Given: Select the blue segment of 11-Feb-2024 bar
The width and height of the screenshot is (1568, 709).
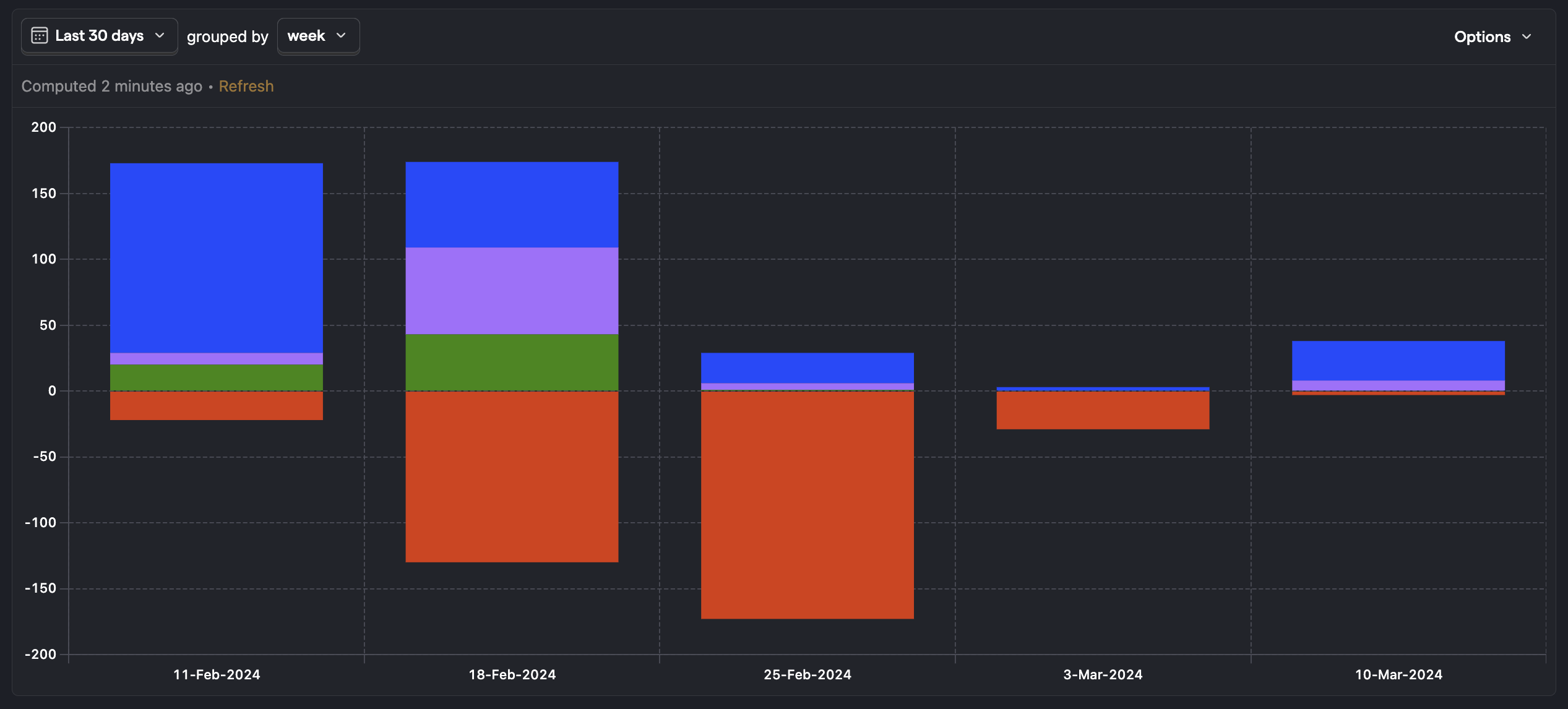Looking at the screenshot, I should (217, 258).
